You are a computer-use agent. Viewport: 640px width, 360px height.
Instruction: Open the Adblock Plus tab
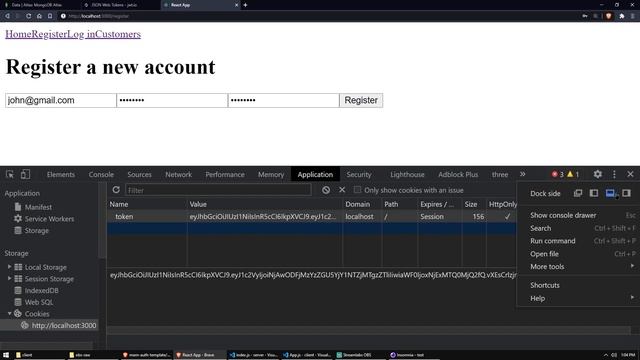[458, 174]
